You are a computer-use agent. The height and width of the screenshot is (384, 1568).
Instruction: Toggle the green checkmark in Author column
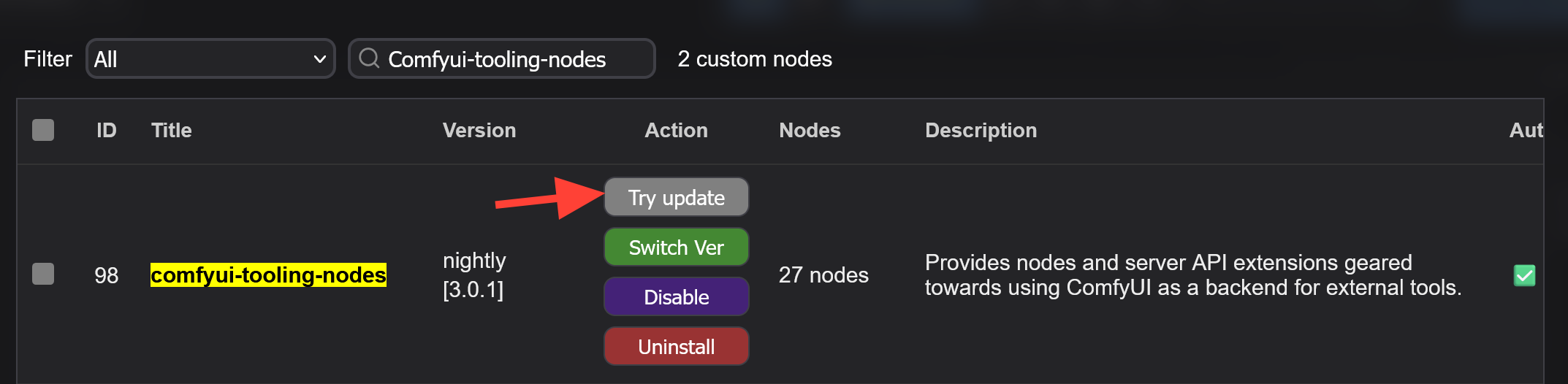(x=1524, y=275)
